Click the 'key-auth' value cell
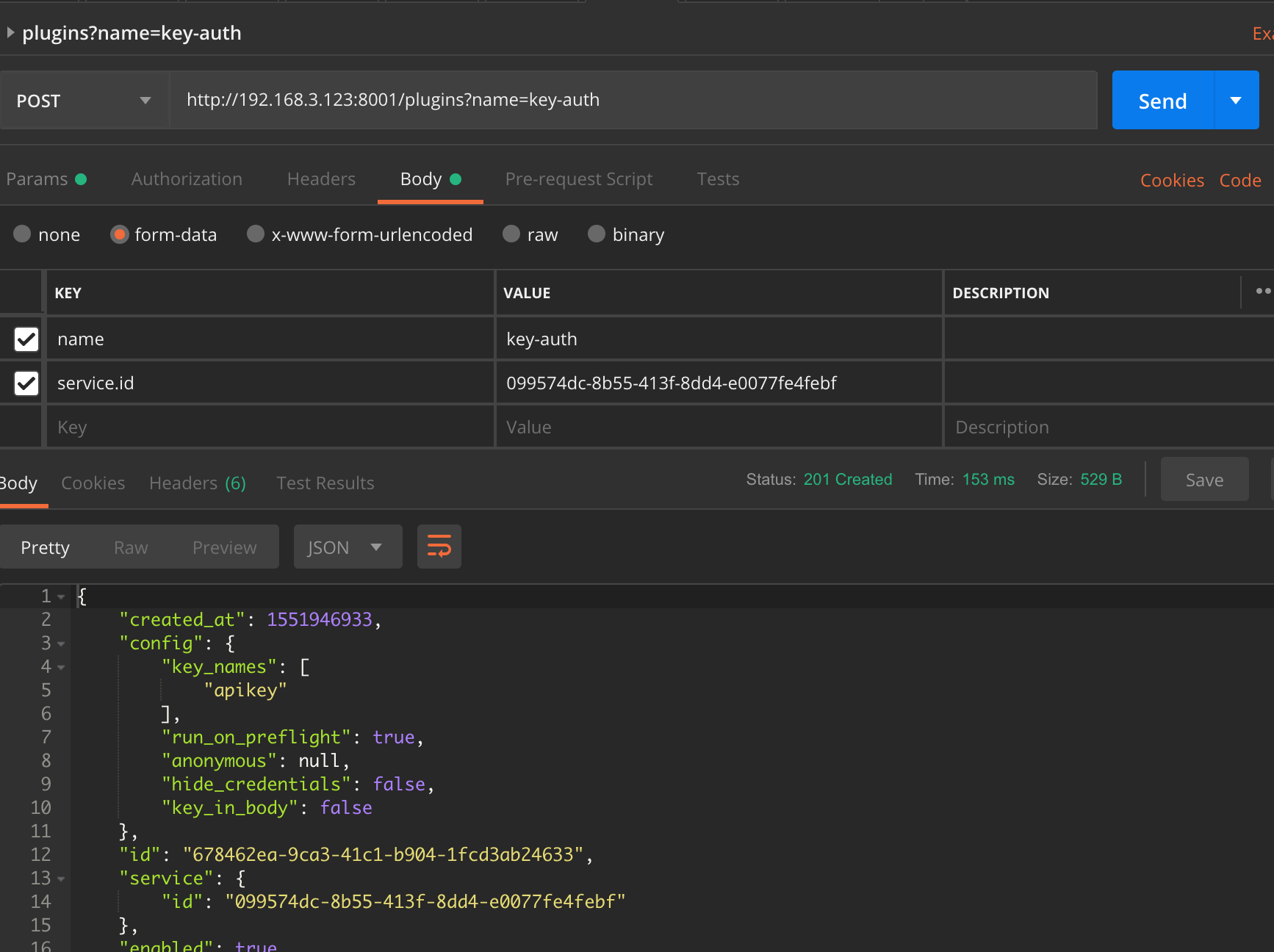Screen dimensions: 1274x952 click(x=719, y=339)
